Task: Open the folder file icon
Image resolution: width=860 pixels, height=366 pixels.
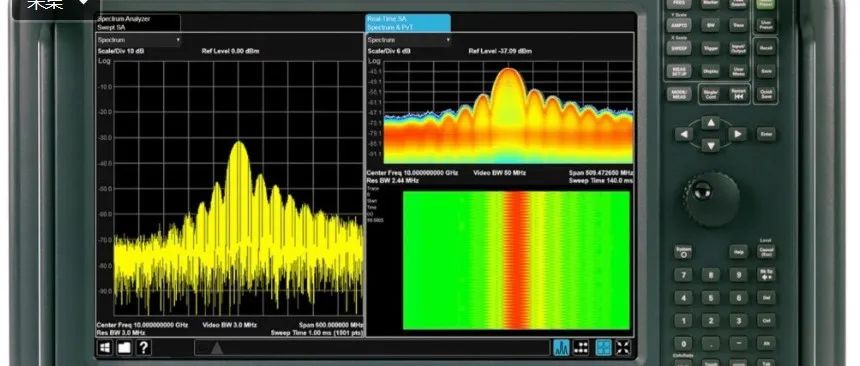Action: tap(124, 347)
